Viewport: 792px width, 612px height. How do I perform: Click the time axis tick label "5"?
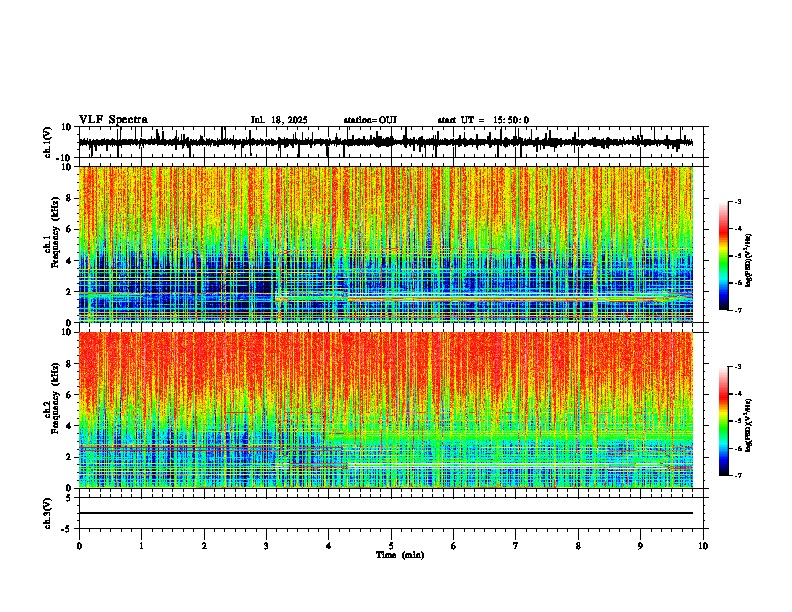[391, 546]
